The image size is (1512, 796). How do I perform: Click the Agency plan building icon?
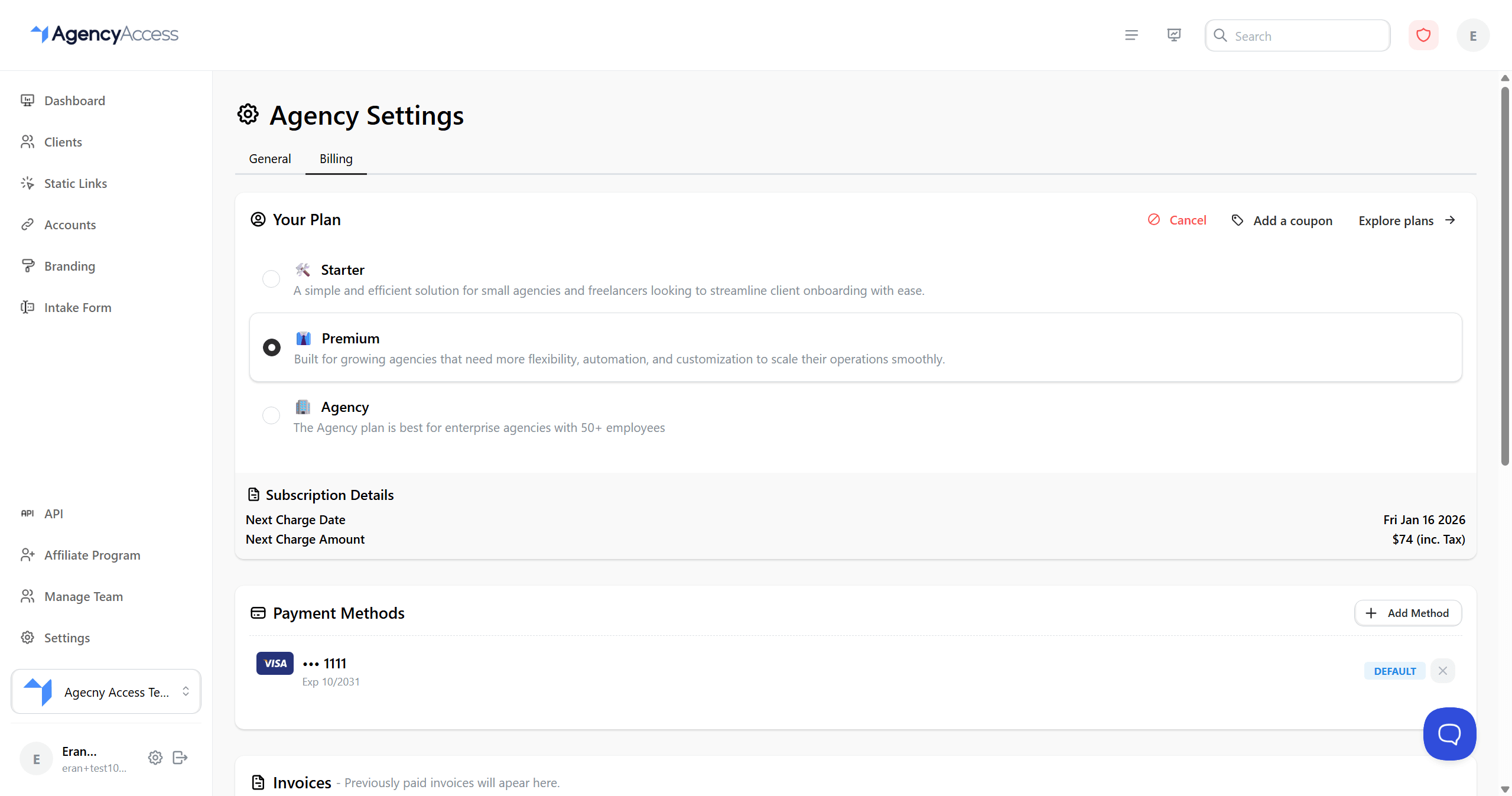[303, 407]
